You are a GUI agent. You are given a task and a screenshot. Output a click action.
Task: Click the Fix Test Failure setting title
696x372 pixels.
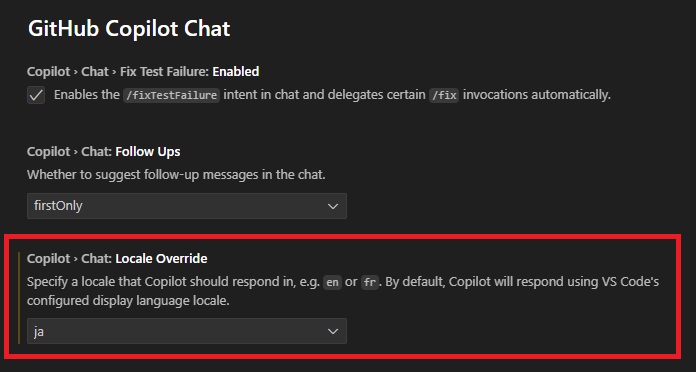point(143,71)
